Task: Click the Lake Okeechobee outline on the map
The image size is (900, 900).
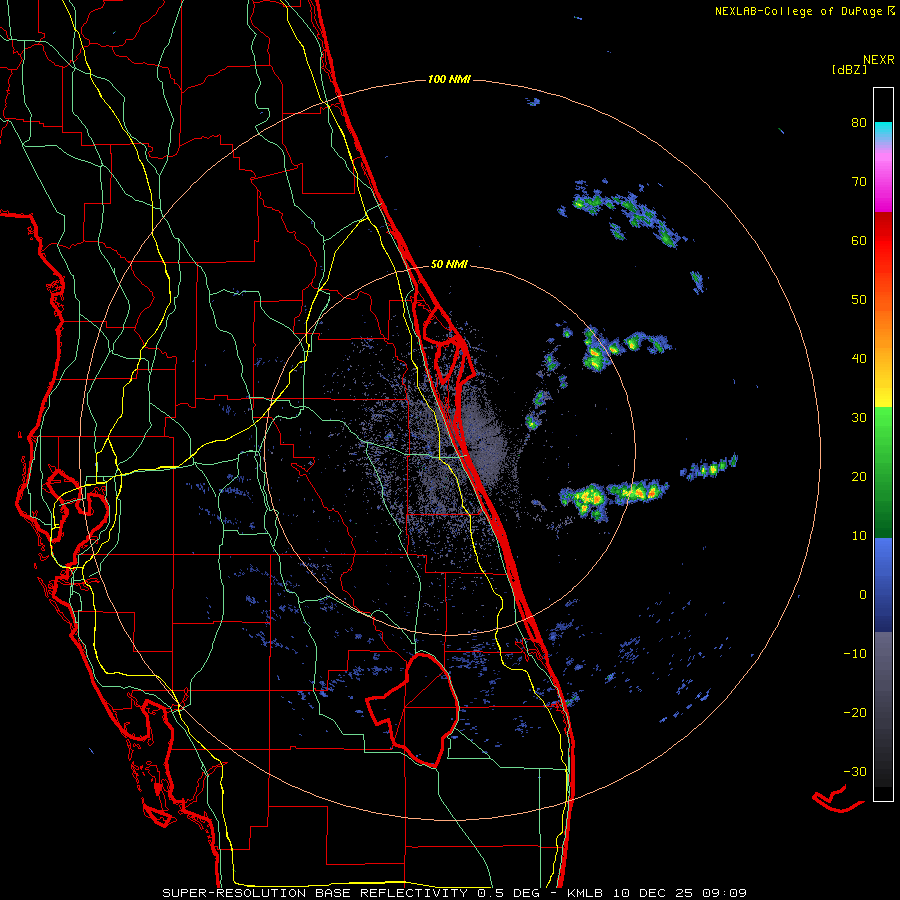Action: (x=413, y=709)
